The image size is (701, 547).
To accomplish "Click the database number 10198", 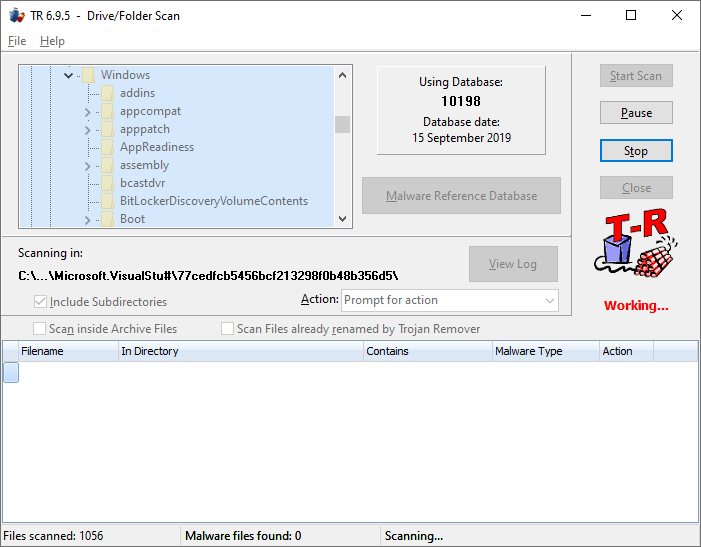I will (461, 101).
